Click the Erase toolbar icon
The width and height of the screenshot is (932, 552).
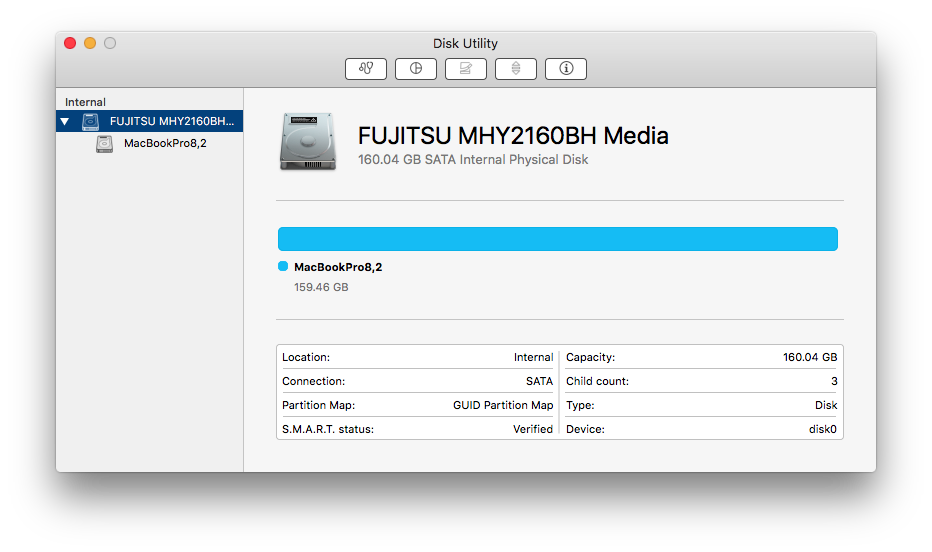465,68
